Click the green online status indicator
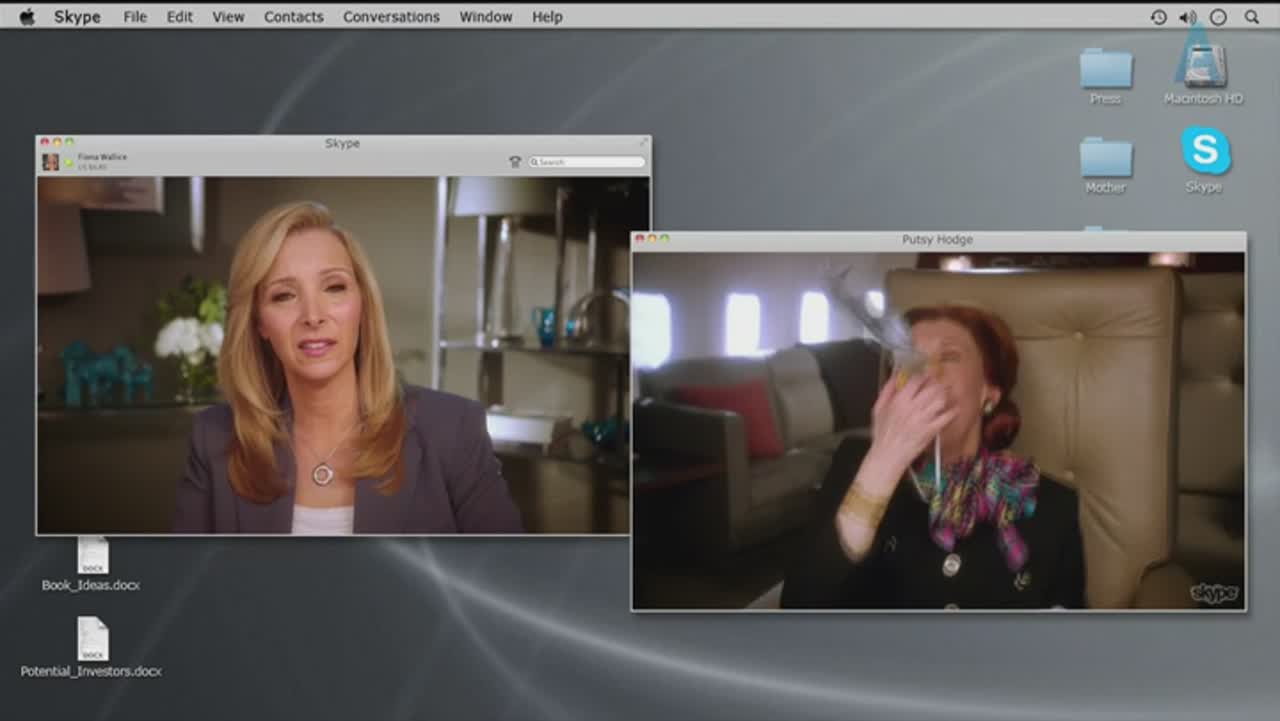This screenshot has height=721, width=1280. coord(69,162)
